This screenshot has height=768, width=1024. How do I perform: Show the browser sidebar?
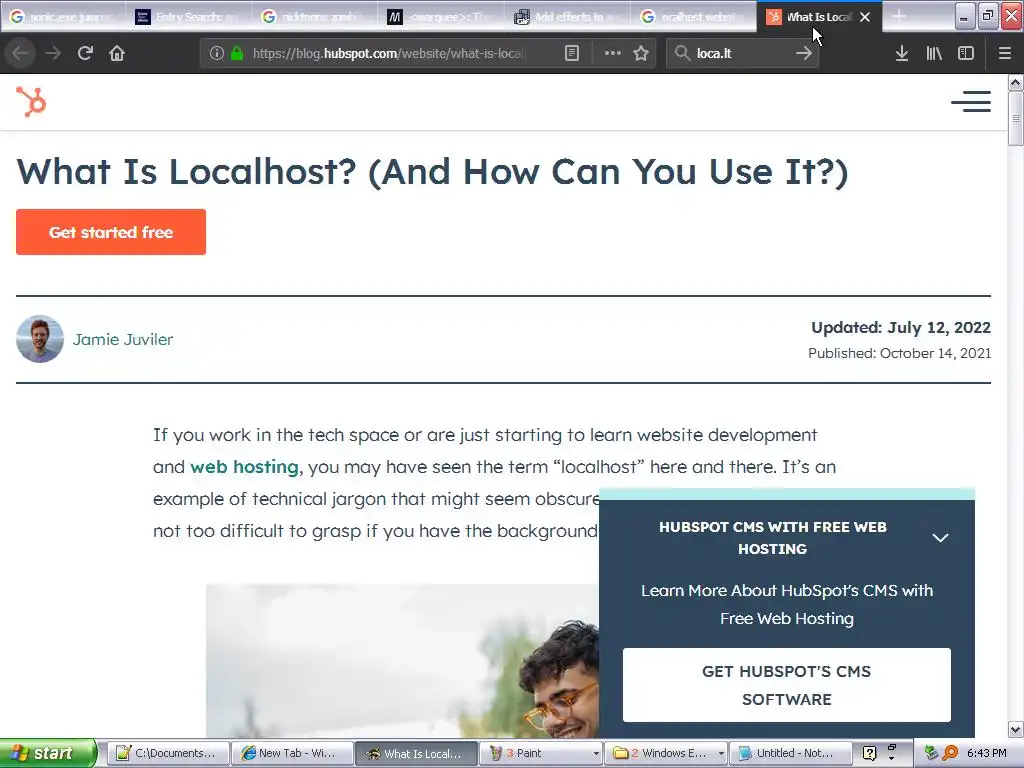pos(966,53)
